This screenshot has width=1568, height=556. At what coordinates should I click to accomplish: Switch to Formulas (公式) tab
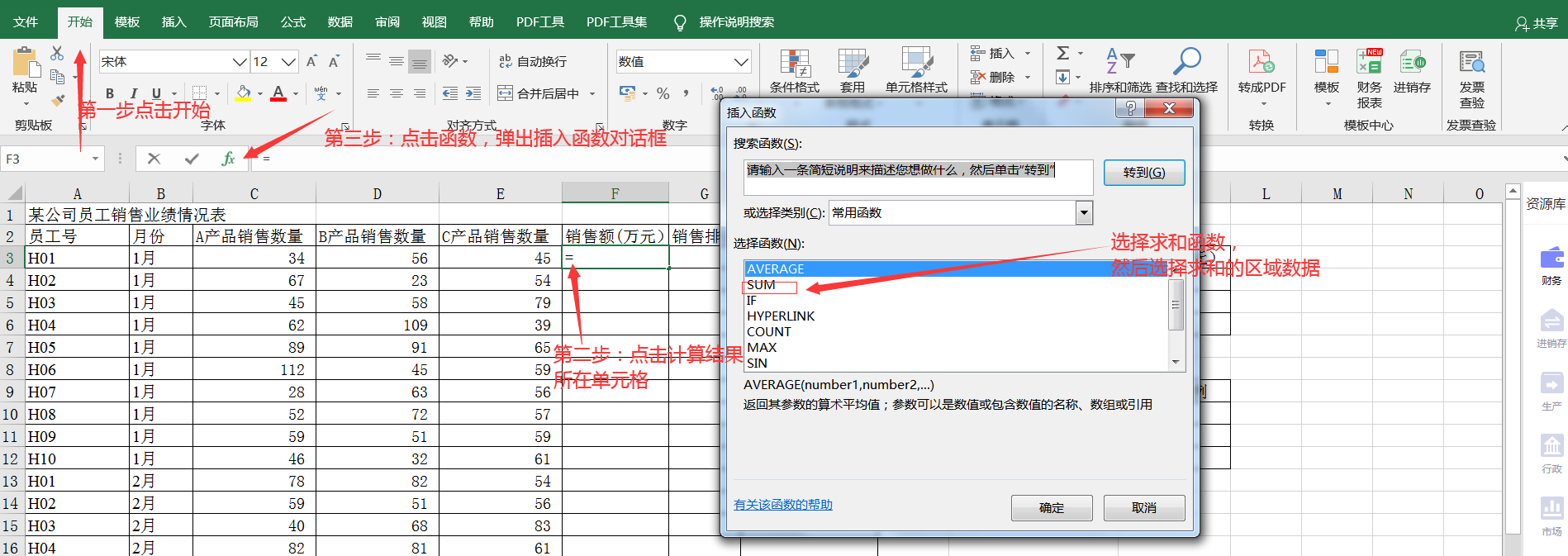click(x=292, y=22)
